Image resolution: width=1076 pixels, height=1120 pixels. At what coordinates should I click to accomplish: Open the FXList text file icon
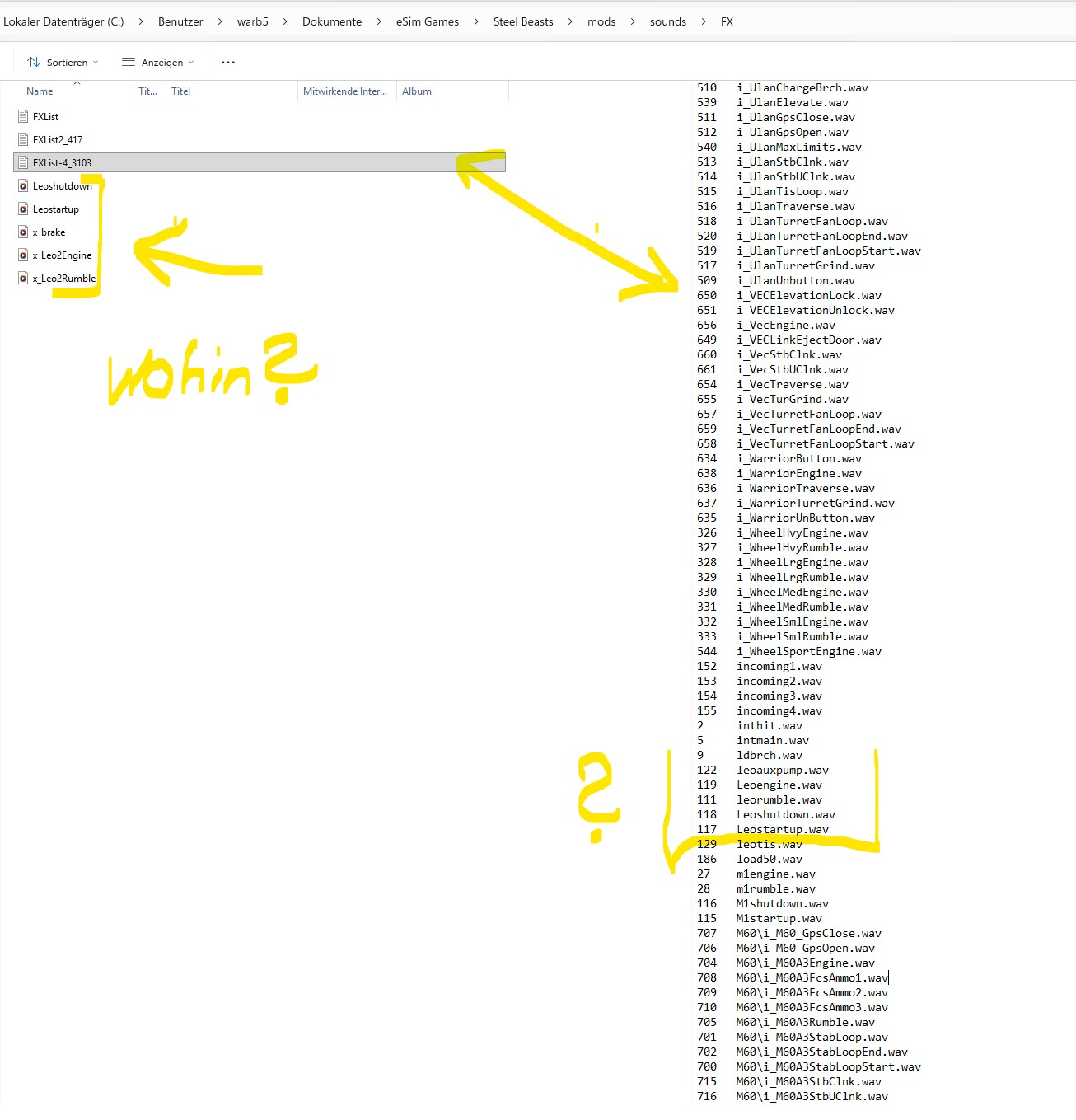tap(23, 117)
